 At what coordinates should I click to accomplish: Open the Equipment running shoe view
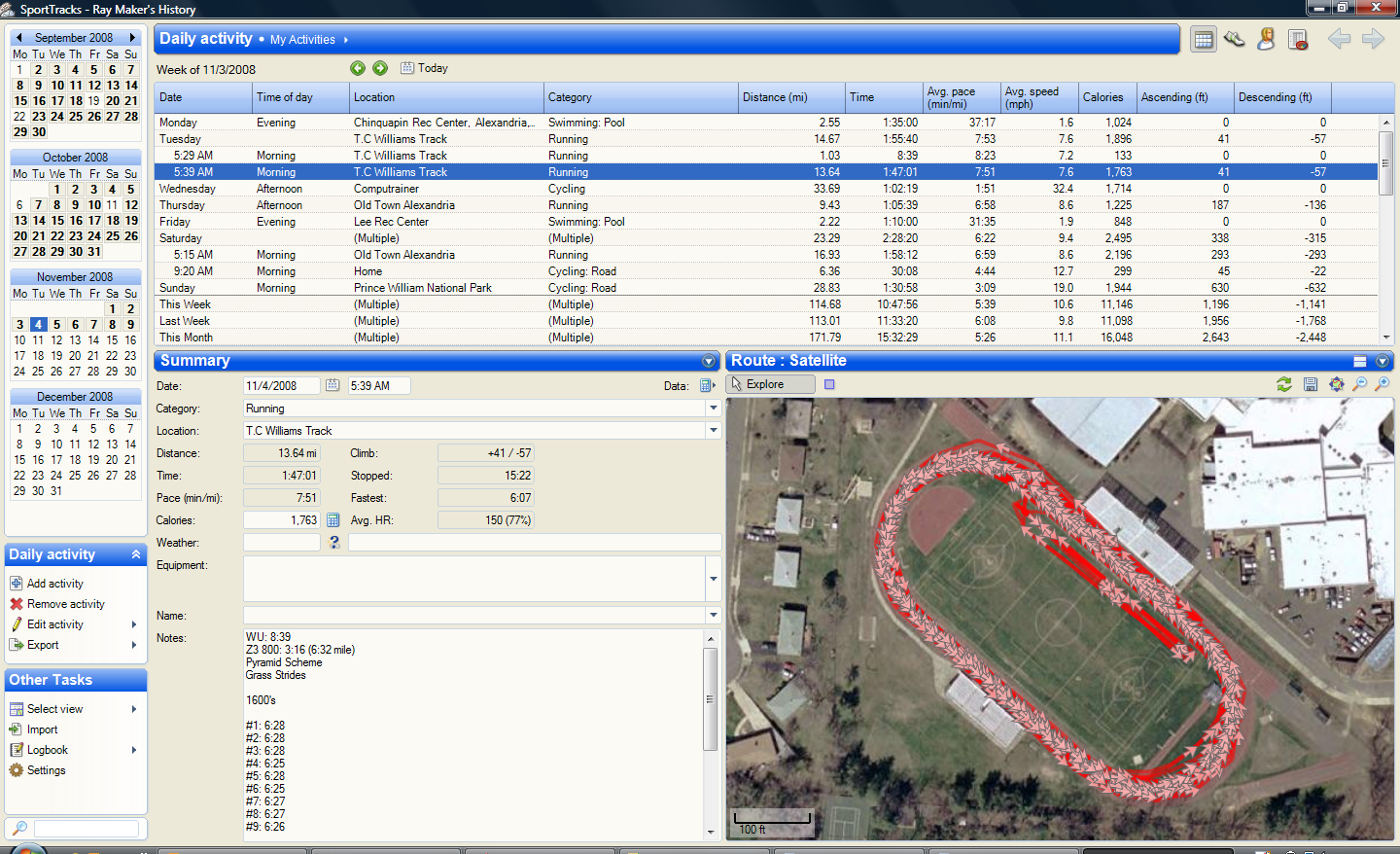click(x=1235, y=40)
